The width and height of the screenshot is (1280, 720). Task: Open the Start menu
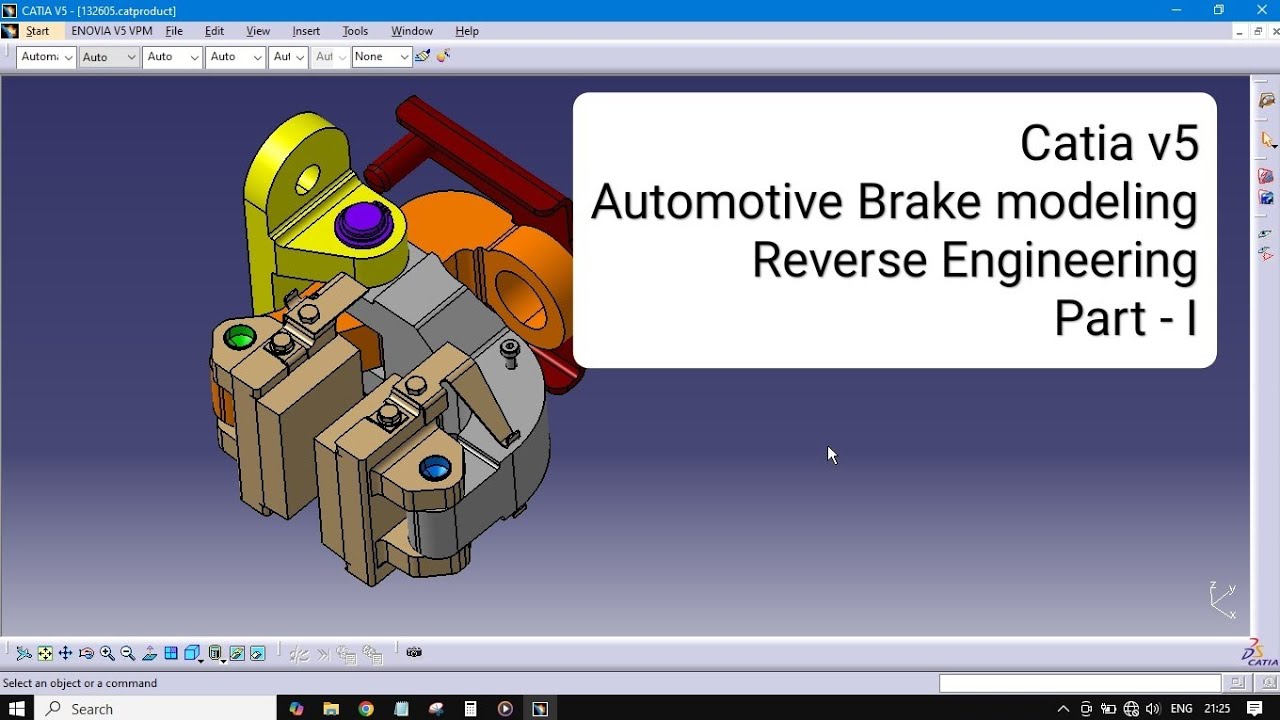pyautogui.click(x=37, y=31)
